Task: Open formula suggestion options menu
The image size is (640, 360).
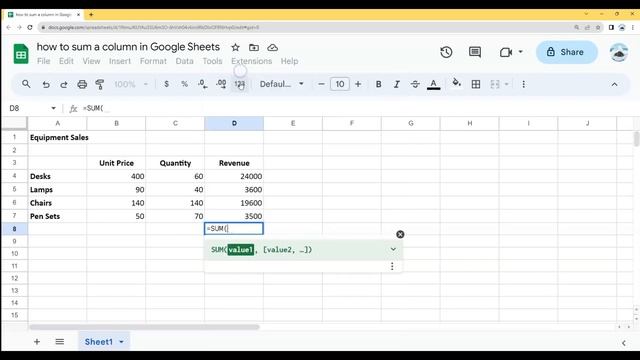Action: [392, 266]
